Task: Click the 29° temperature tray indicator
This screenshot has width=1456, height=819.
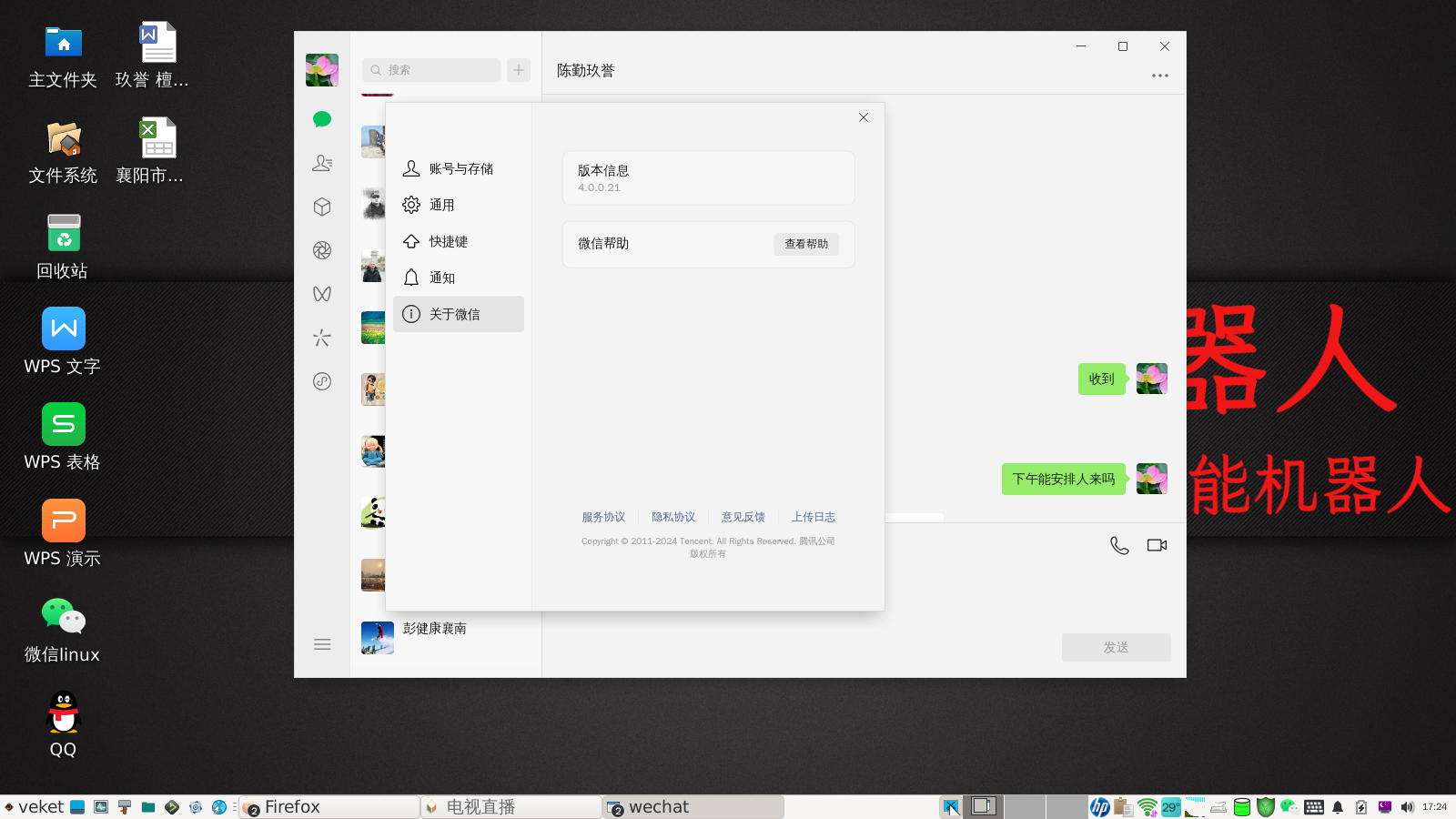Action: point(1171,807)
